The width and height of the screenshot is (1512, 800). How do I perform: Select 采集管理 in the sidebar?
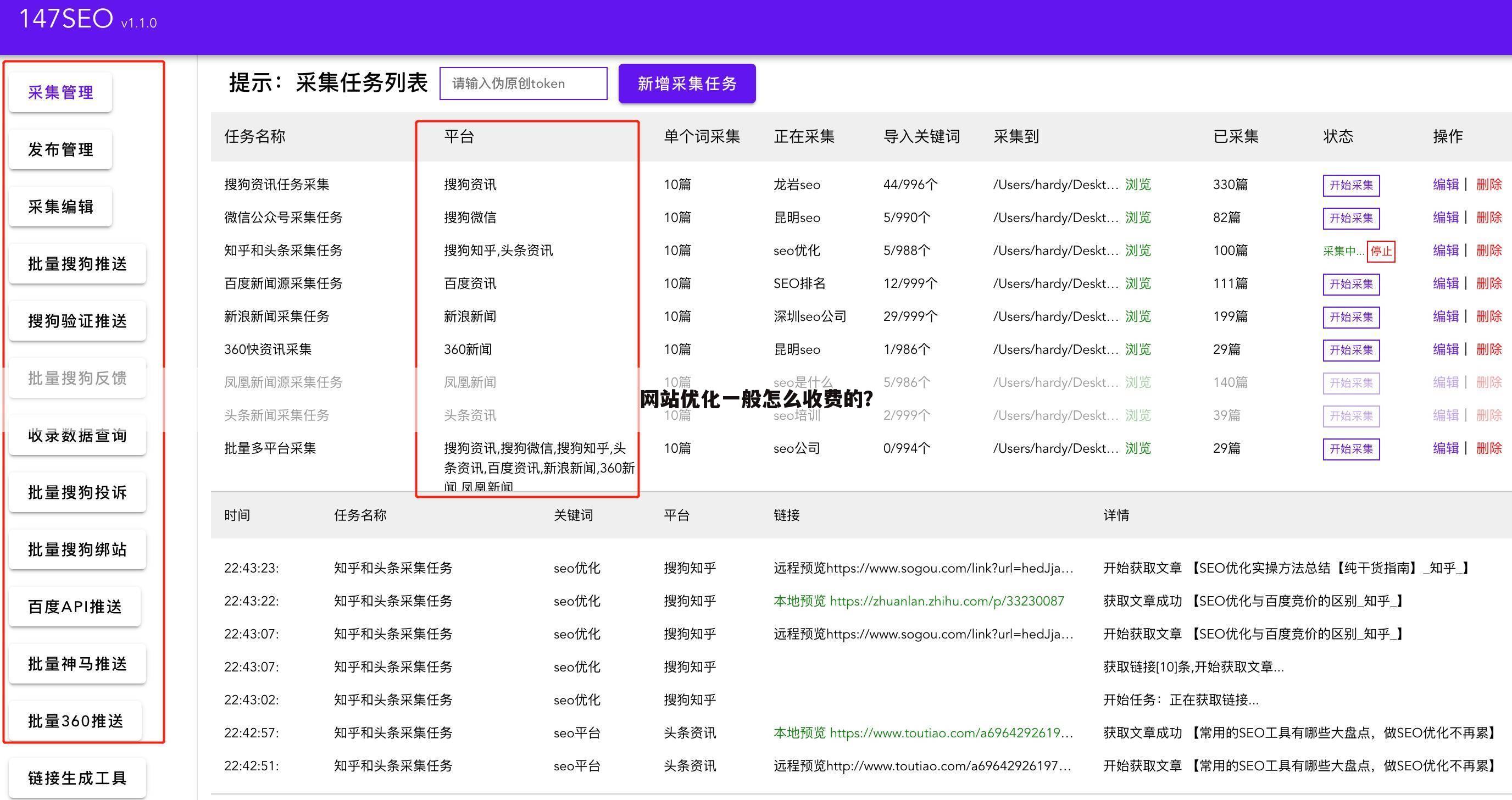pyautogui.click(x=59, y=92)
